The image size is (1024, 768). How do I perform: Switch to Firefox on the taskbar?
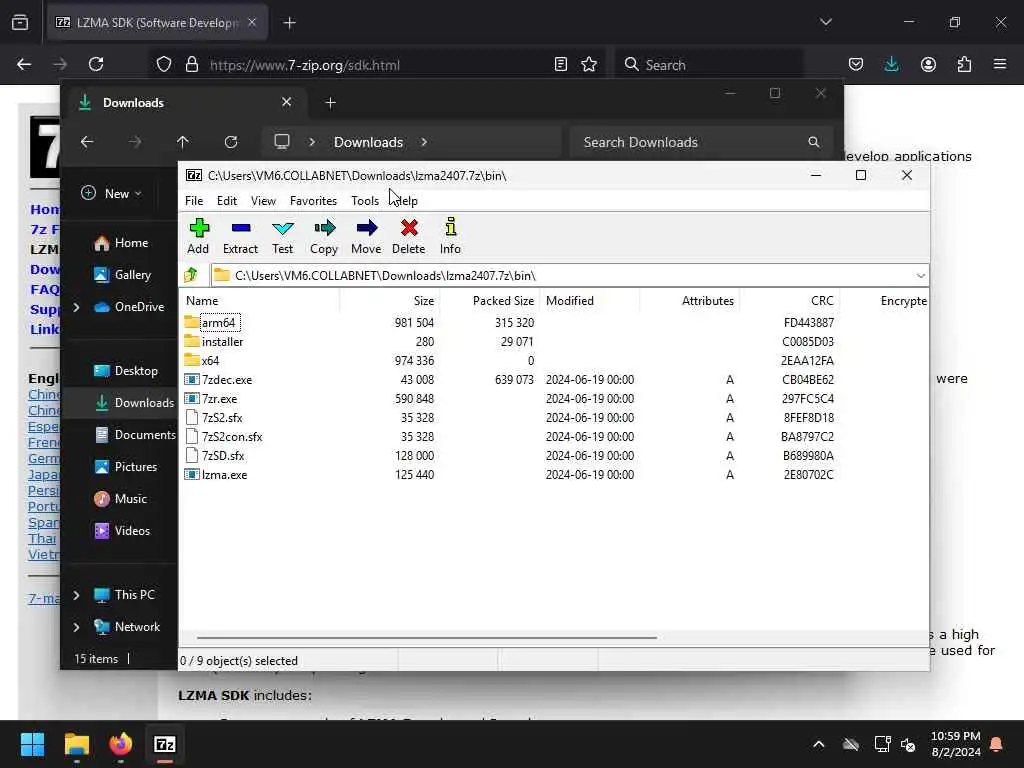pos(121,744)
